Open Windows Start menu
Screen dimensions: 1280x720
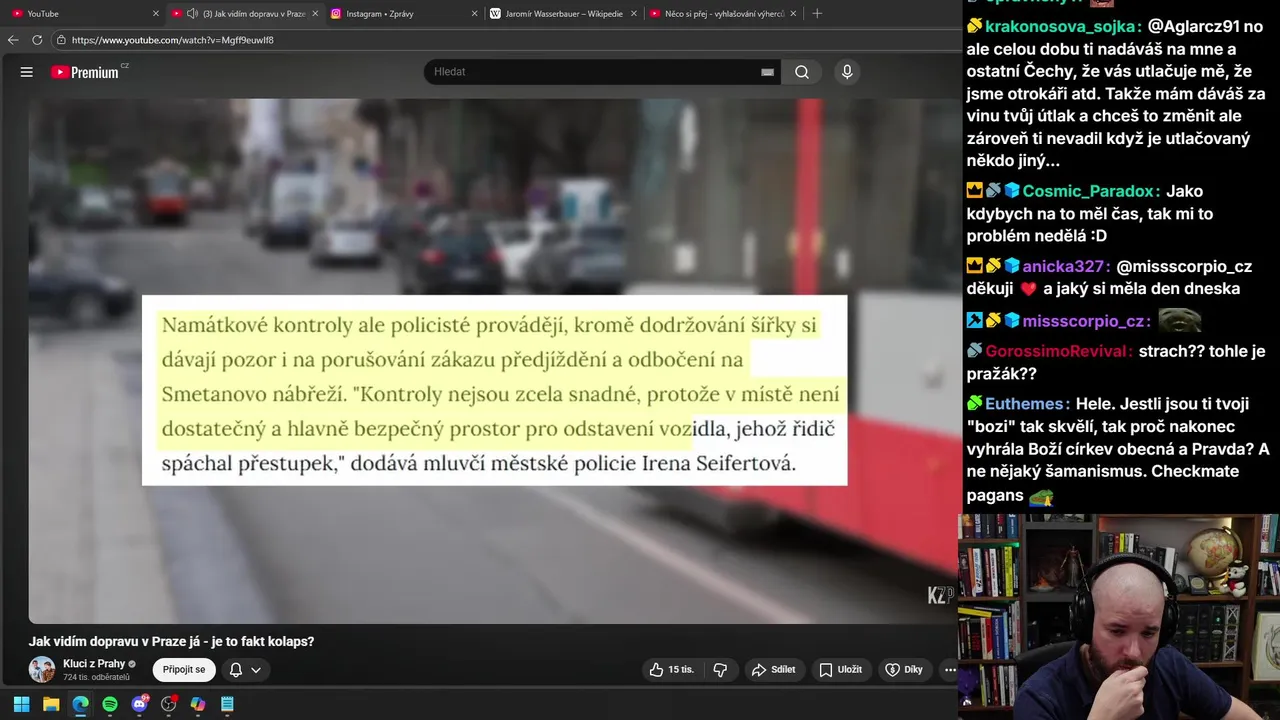21,704
